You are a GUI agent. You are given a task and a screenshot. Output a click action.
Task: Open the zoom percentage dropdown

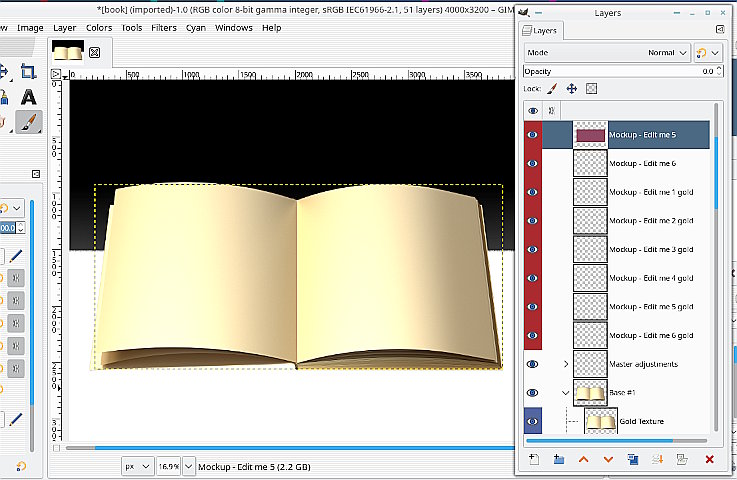(168, 466)
